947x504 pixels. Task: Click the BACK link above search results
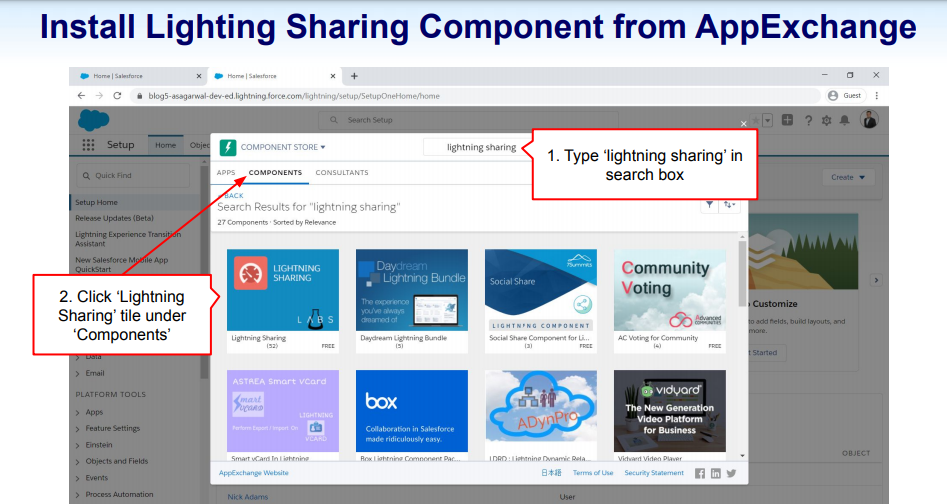[x=232, y=196]
